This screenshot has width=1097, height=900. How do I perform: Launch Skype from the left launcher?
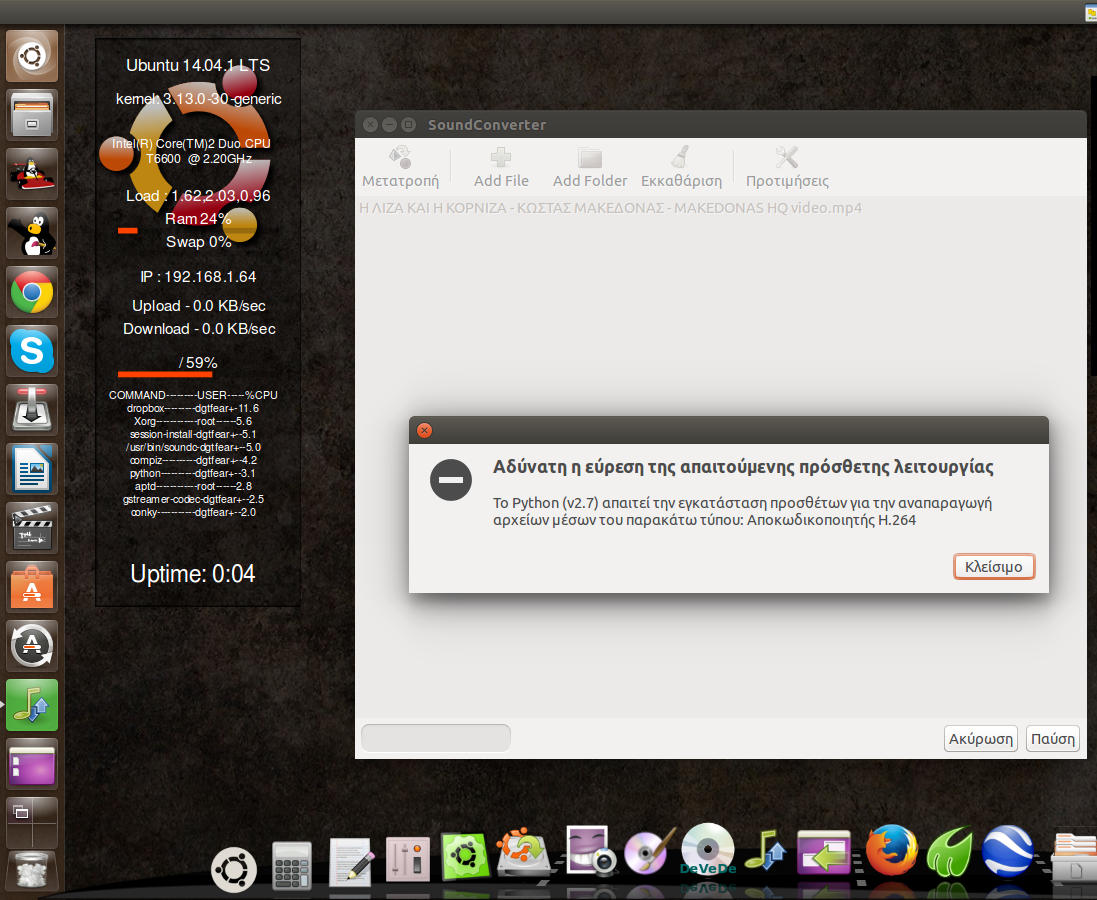pyautogui.click(x=32, y=351)
